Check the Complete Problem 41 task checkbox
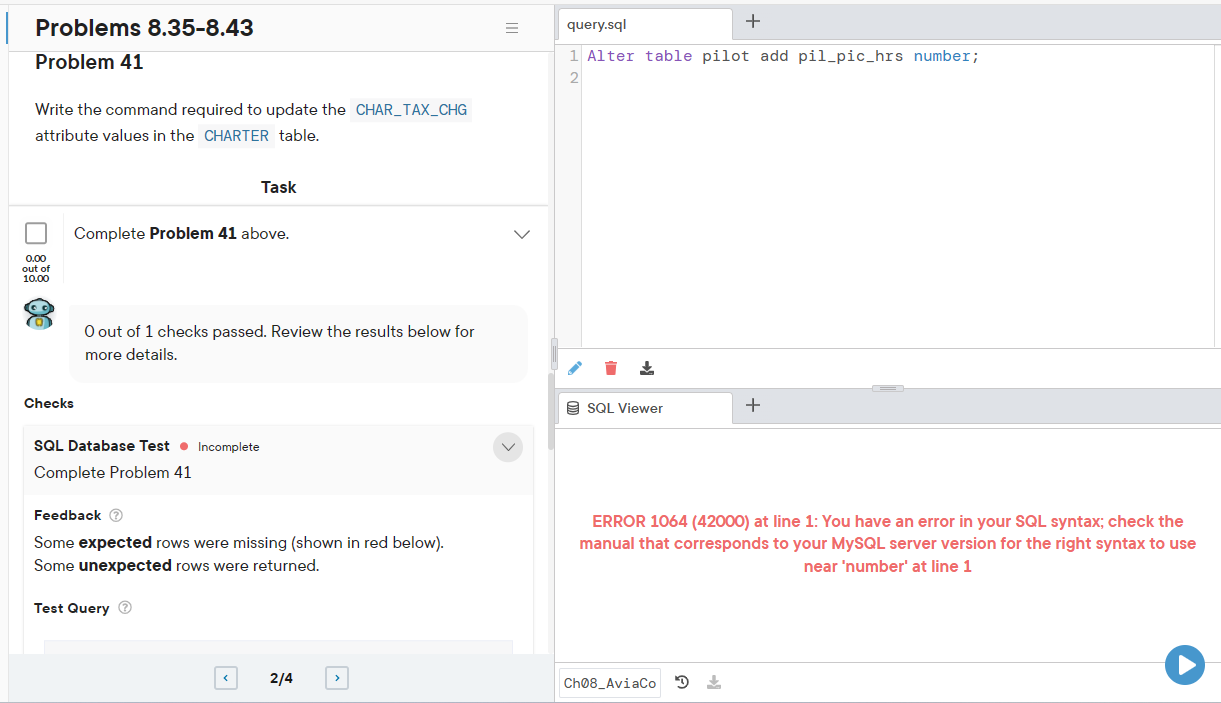 click(36, 233)
